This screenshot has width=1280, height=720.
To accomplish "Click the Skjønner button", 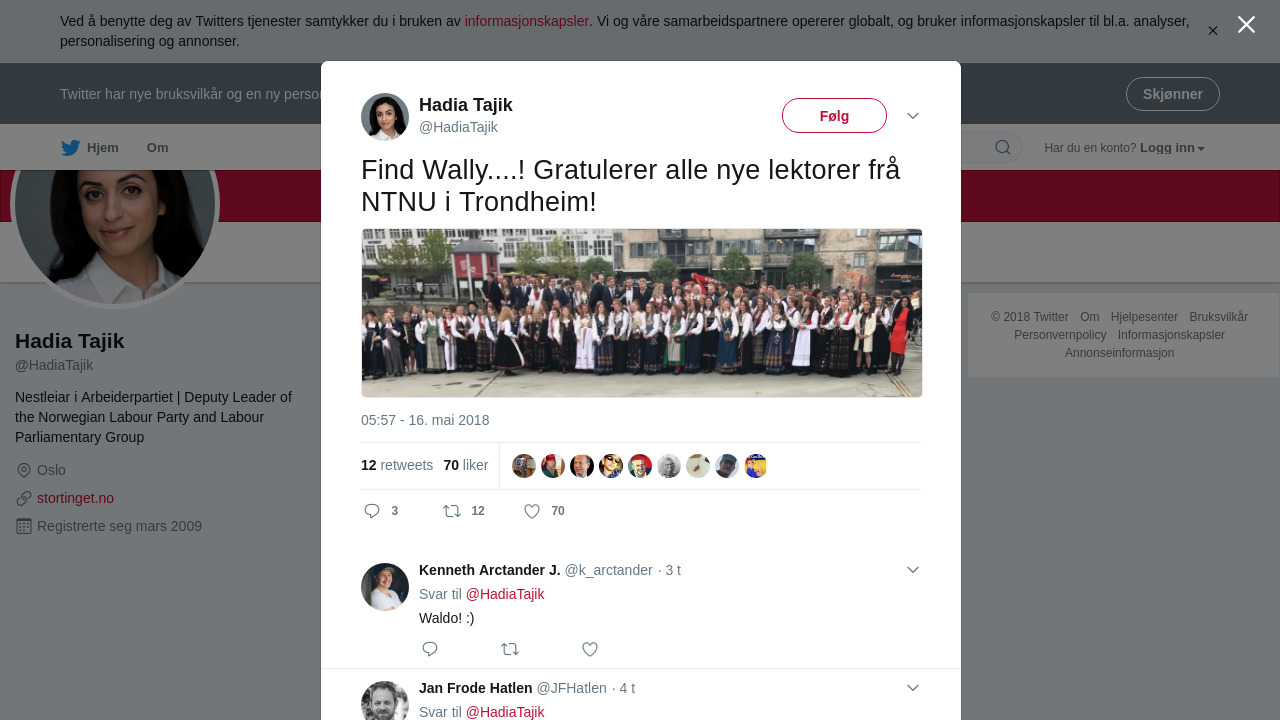I will click(1173, 94).
